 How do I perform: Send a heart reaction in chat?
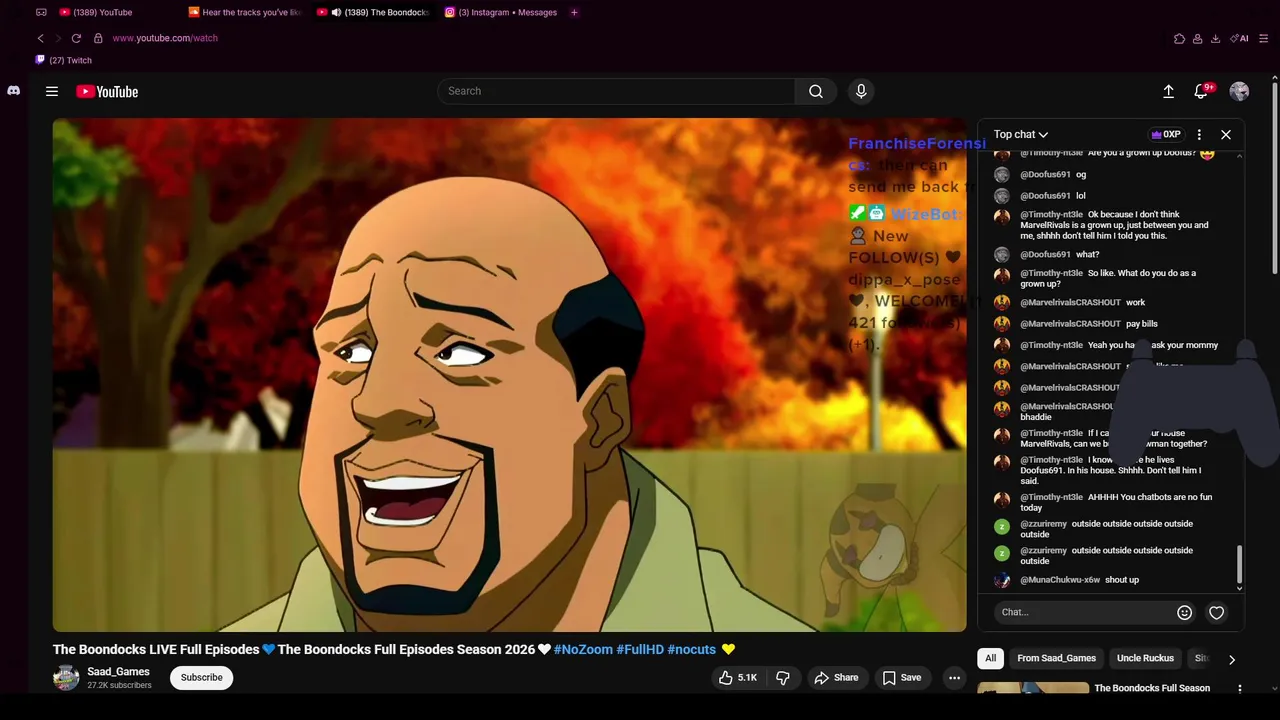pos(1216,612)
